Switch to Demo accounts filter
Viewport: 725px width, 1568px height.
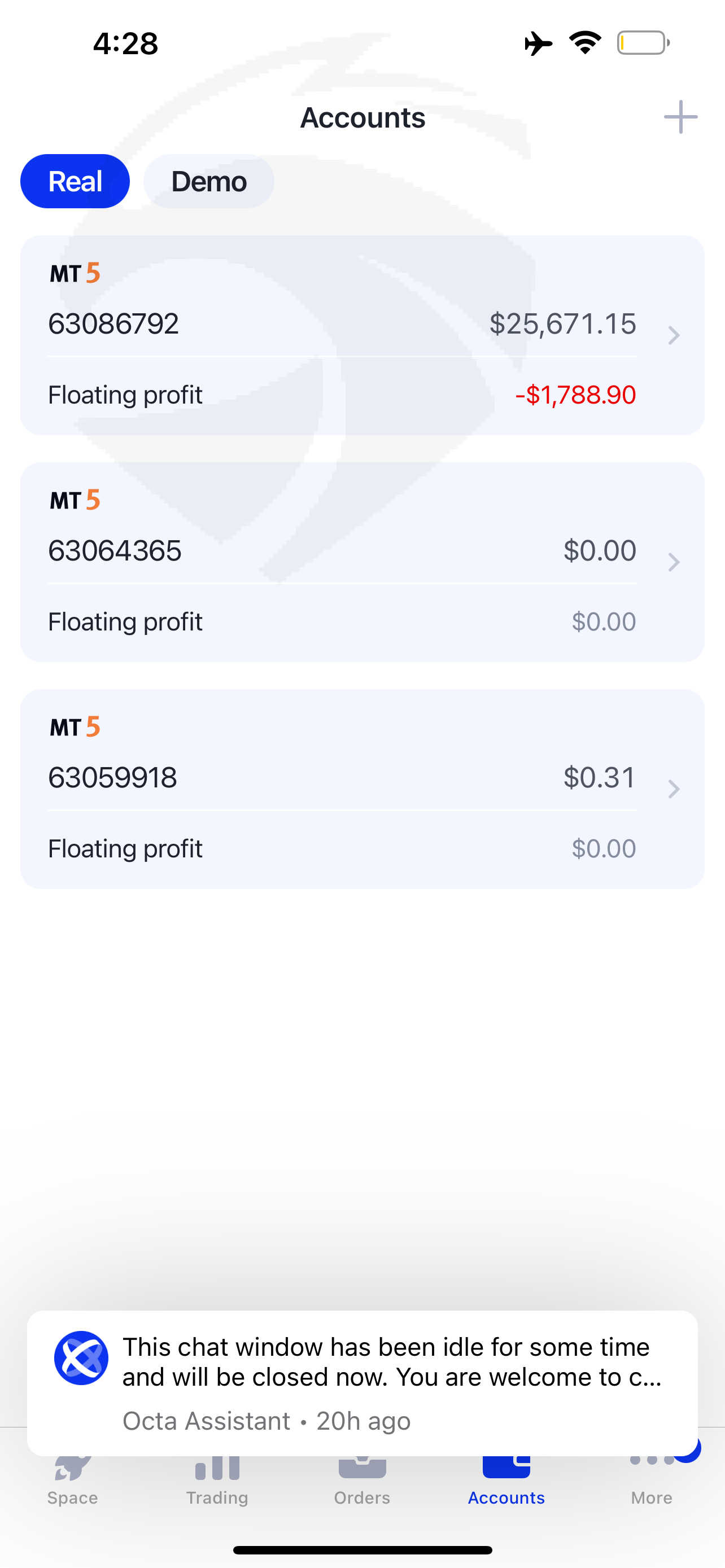pyautogui.click(x=209, y=181)
